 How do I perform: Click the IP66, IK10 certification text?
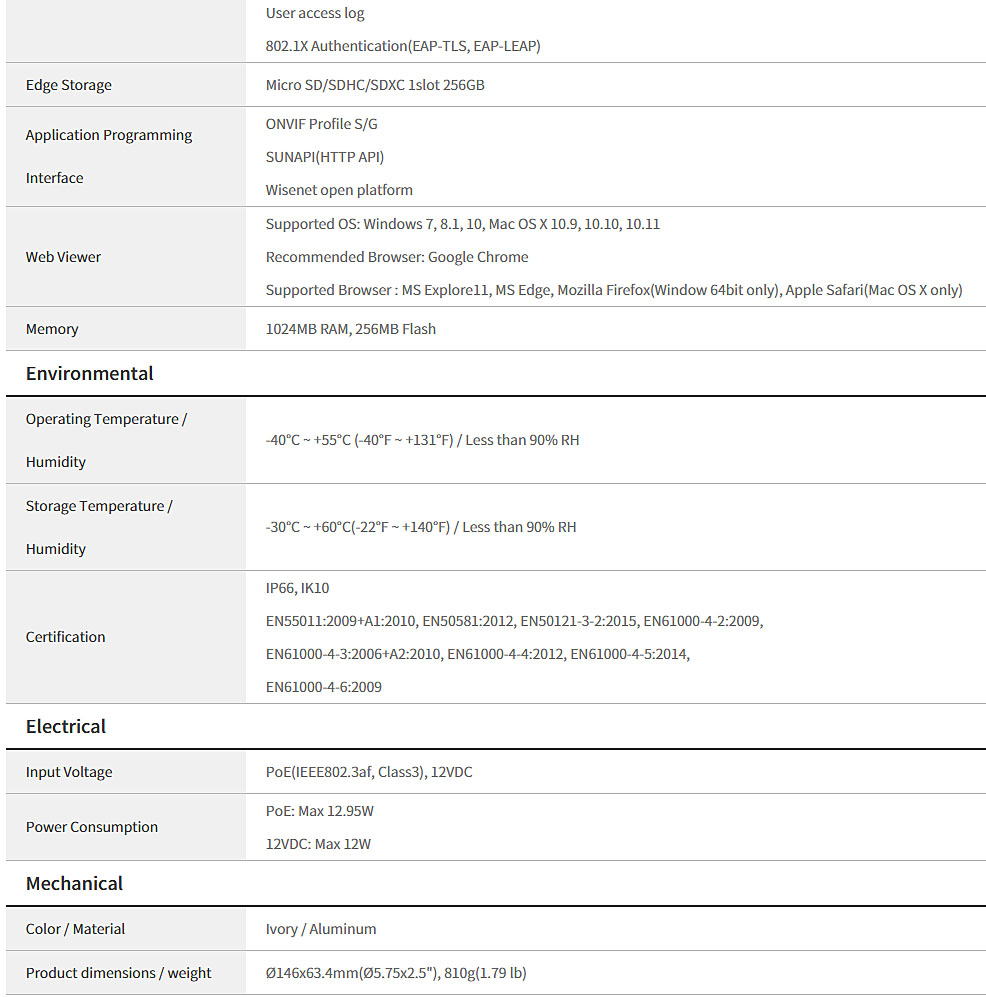(x=297, y=588)
